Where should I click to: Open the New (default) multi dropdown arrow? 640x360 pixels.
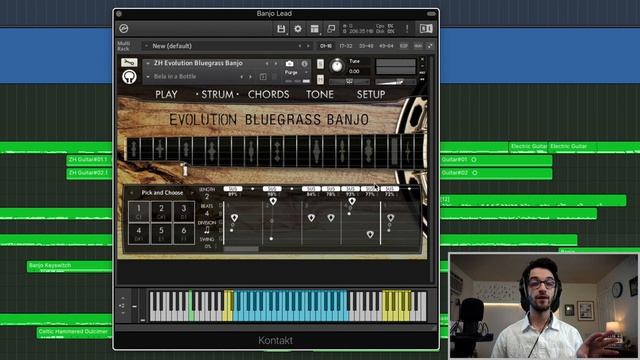(147, 46)
